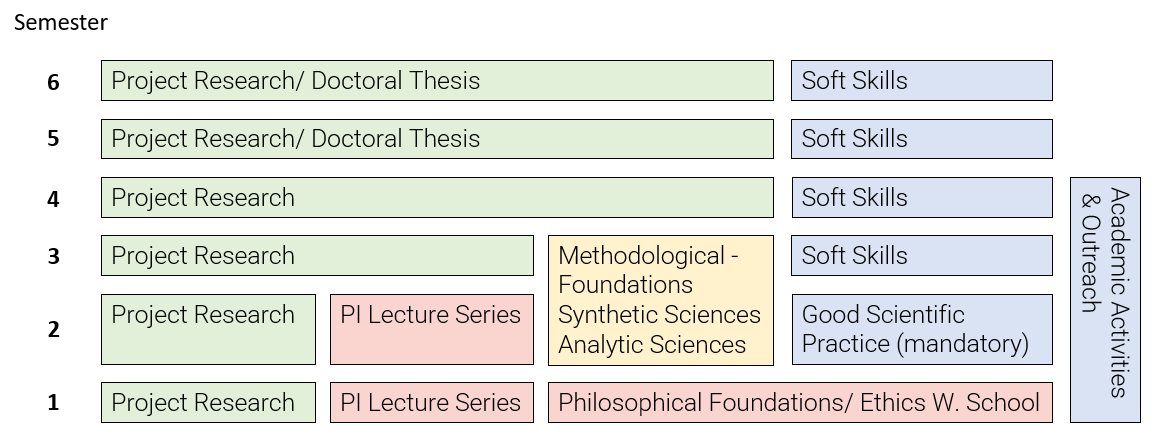Click the semester number 1 label

tap(53, 403)
